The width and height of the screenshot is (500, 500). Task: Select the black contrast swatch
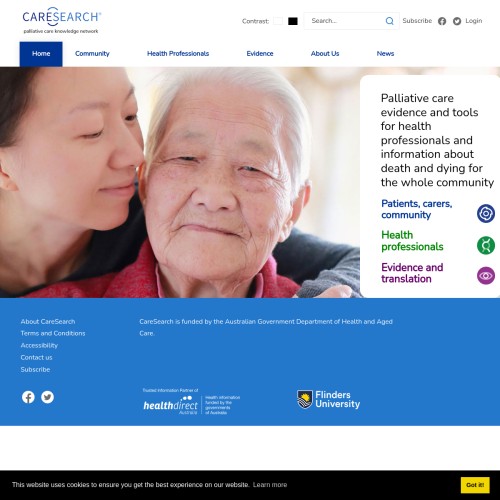[x=293, y=21]
